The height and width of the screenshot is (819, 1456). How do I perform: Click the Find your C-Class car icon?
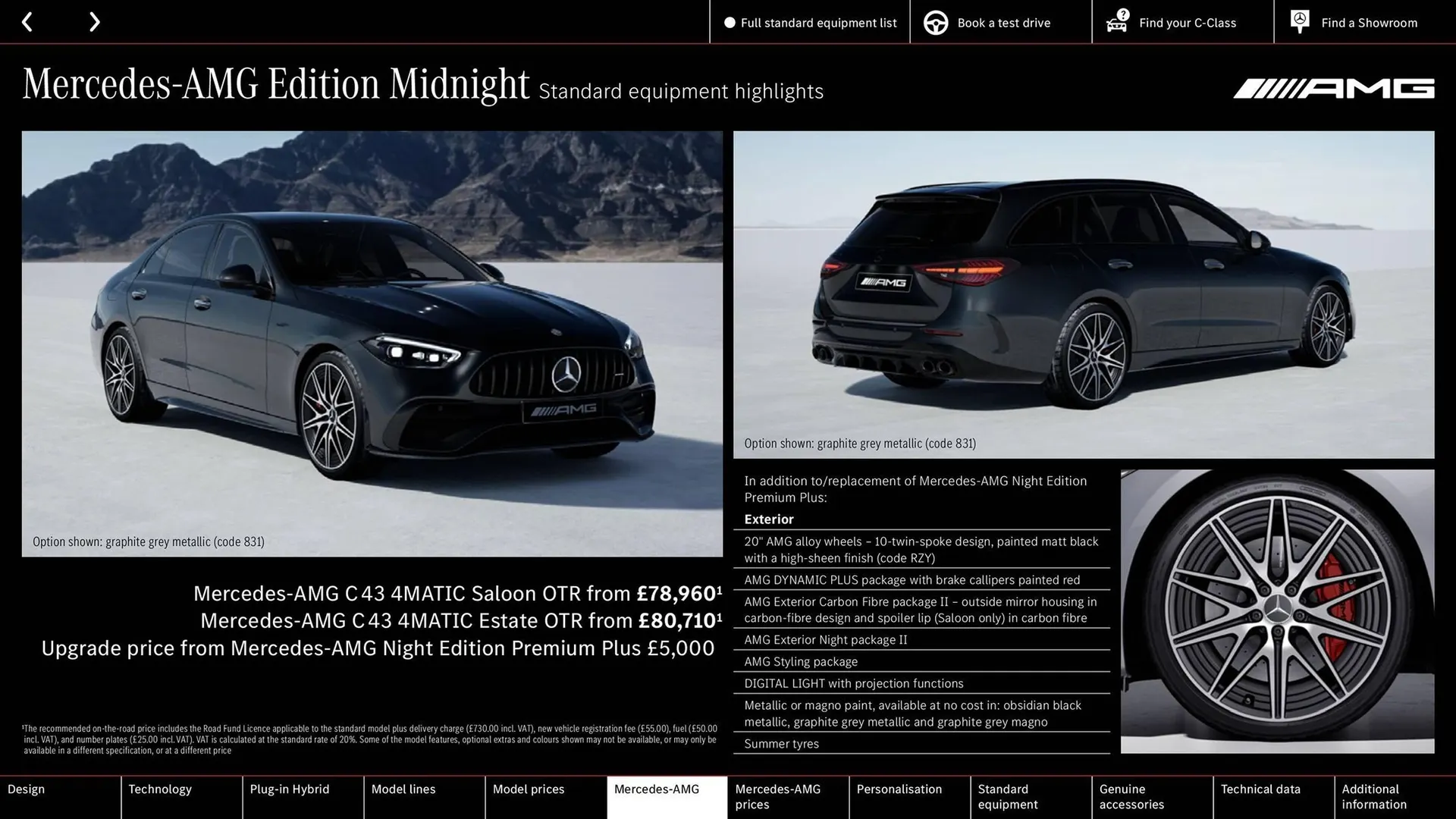[x=1116, y=23]
